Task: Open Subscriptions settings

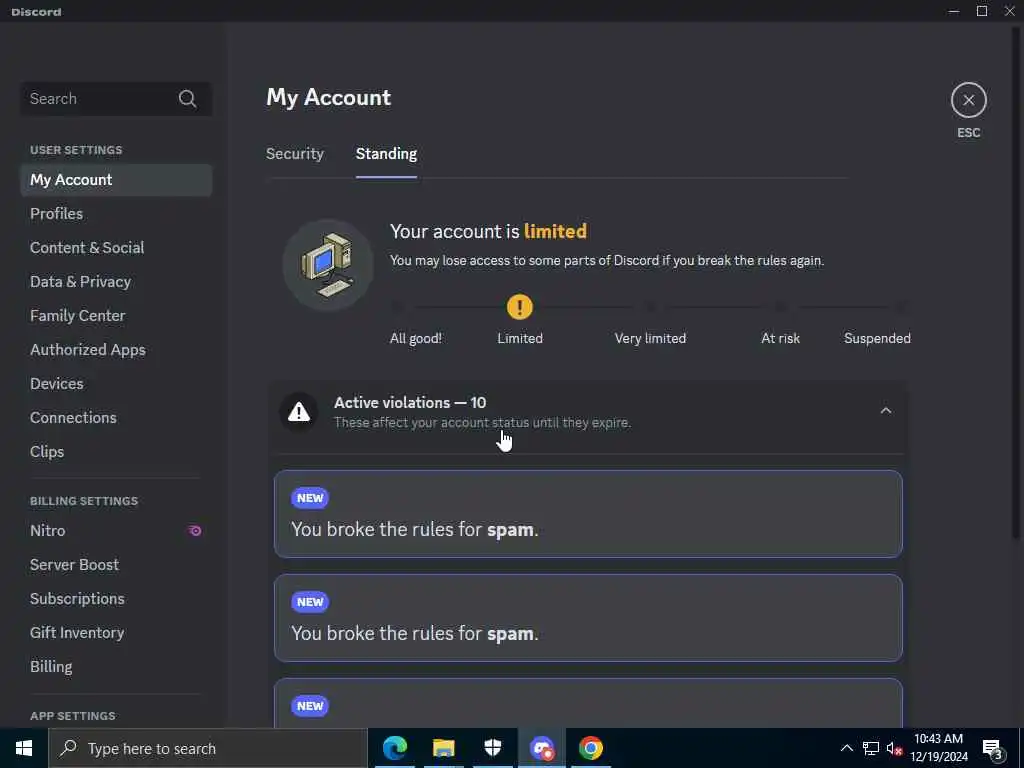Action: pos(116,598)
